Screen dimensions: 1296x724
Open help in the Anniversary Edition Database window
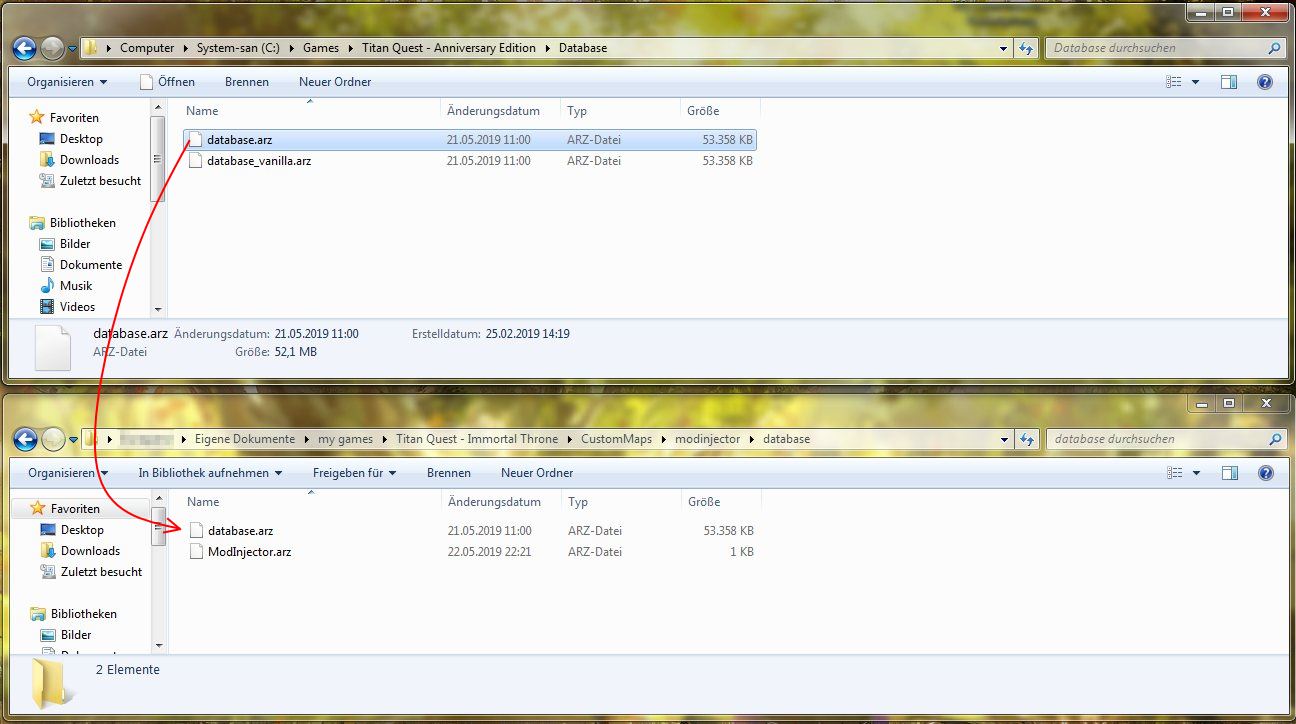click(x=1264, y=82)
